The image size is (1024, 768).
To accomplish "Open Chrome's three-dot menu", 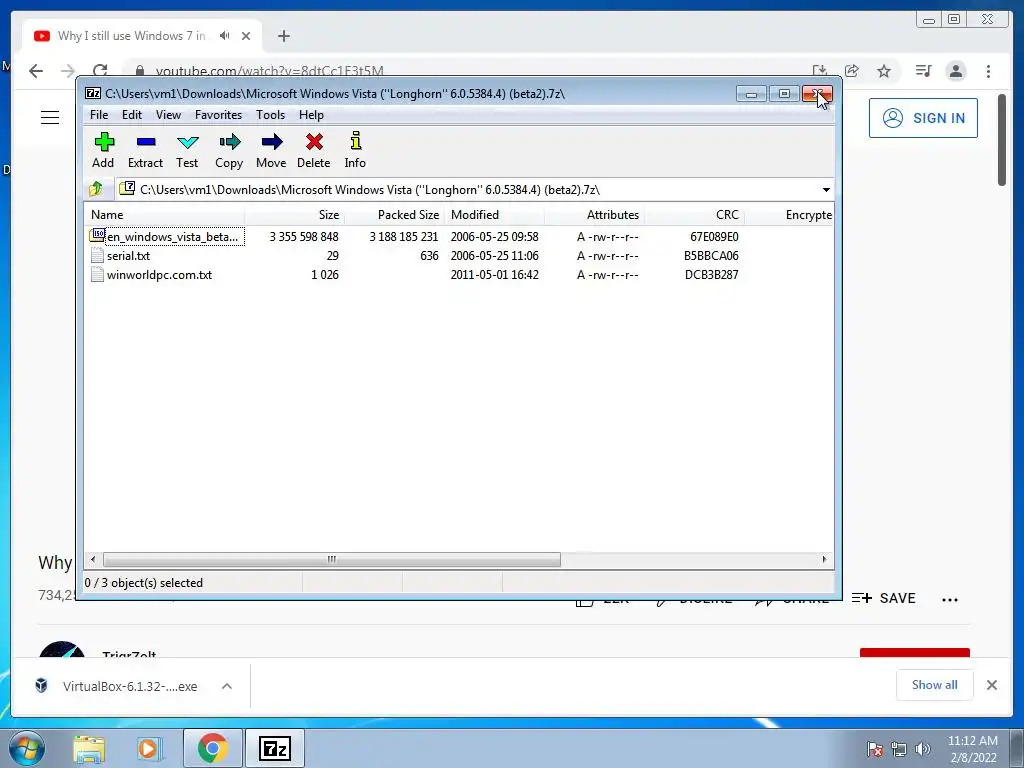I will point(989,71).
